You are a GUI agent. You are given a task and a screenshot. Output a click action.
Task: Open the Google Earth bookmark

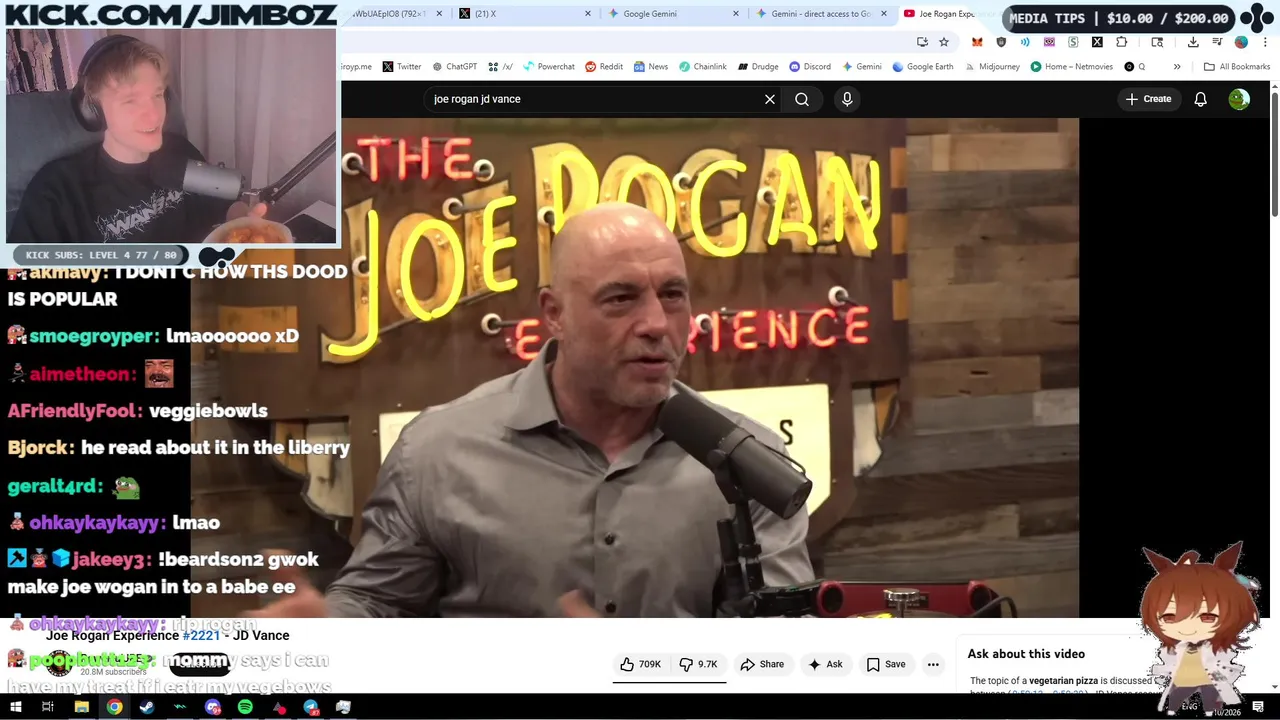pyautogui.click(x=922, y=67)
